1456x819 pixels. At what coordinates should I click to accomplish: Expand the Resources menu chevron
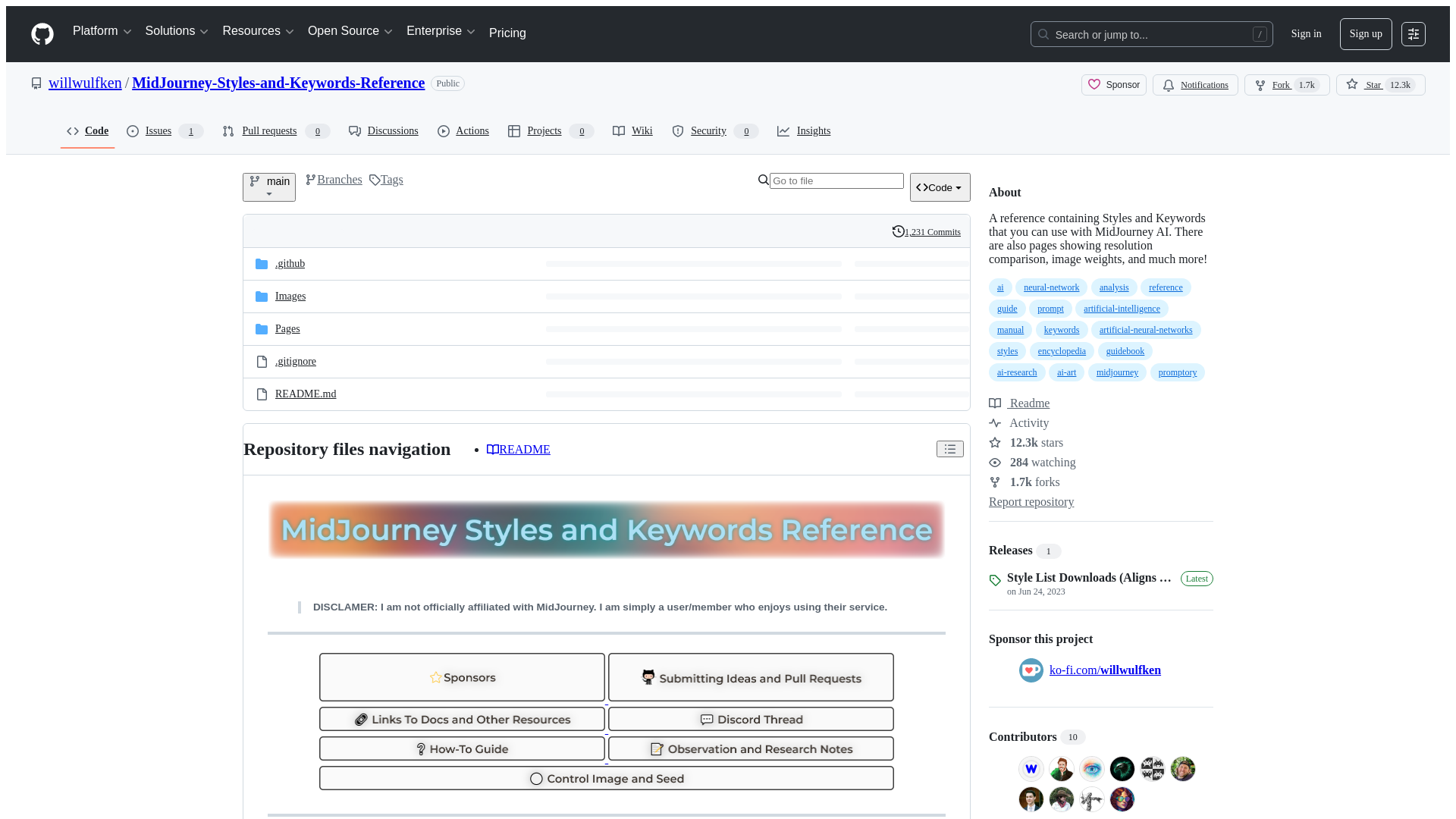(290, 31)
